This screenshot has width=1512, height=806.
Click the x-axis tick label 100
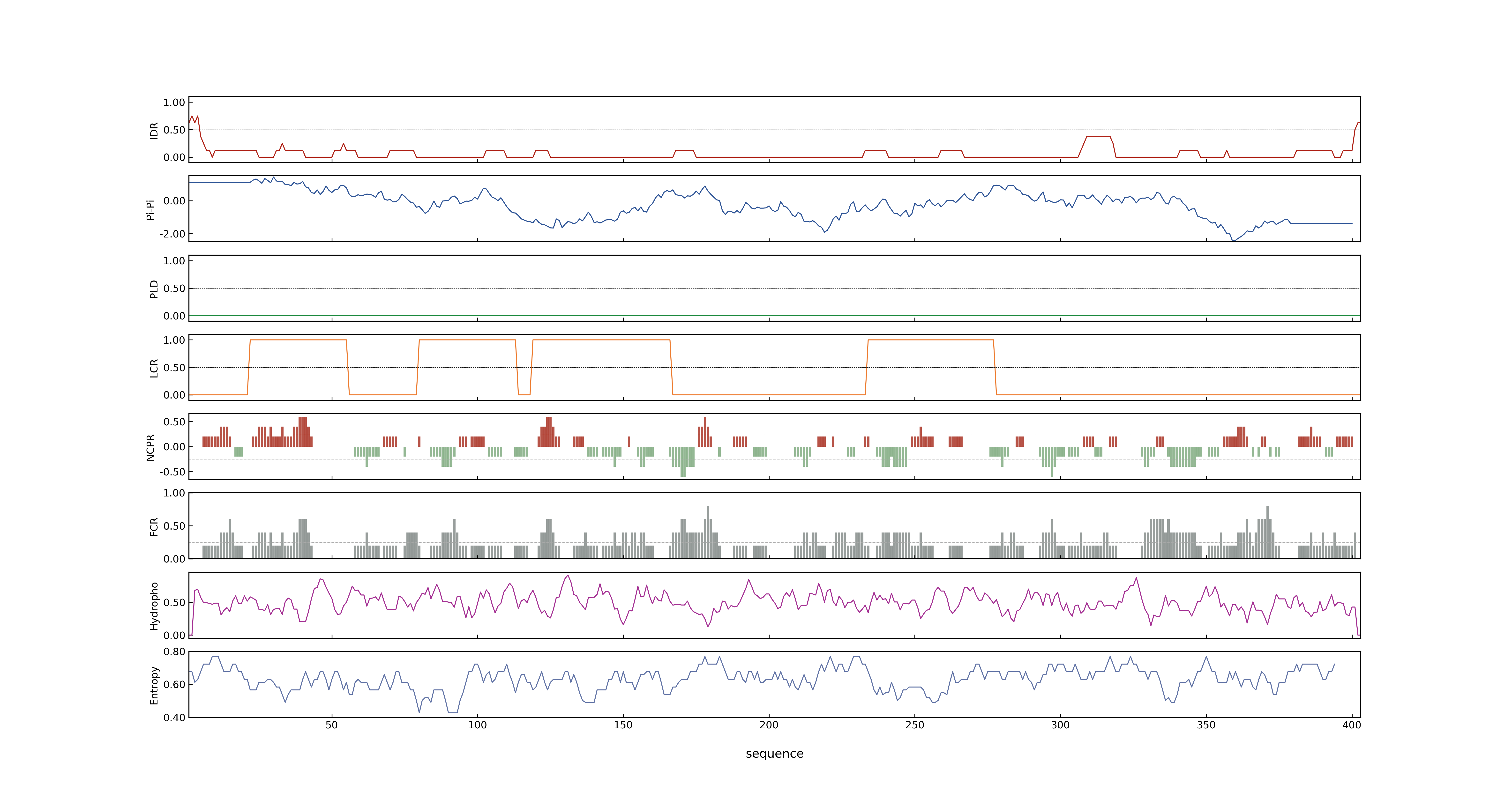pyautogui.click(x=477, y=725)
